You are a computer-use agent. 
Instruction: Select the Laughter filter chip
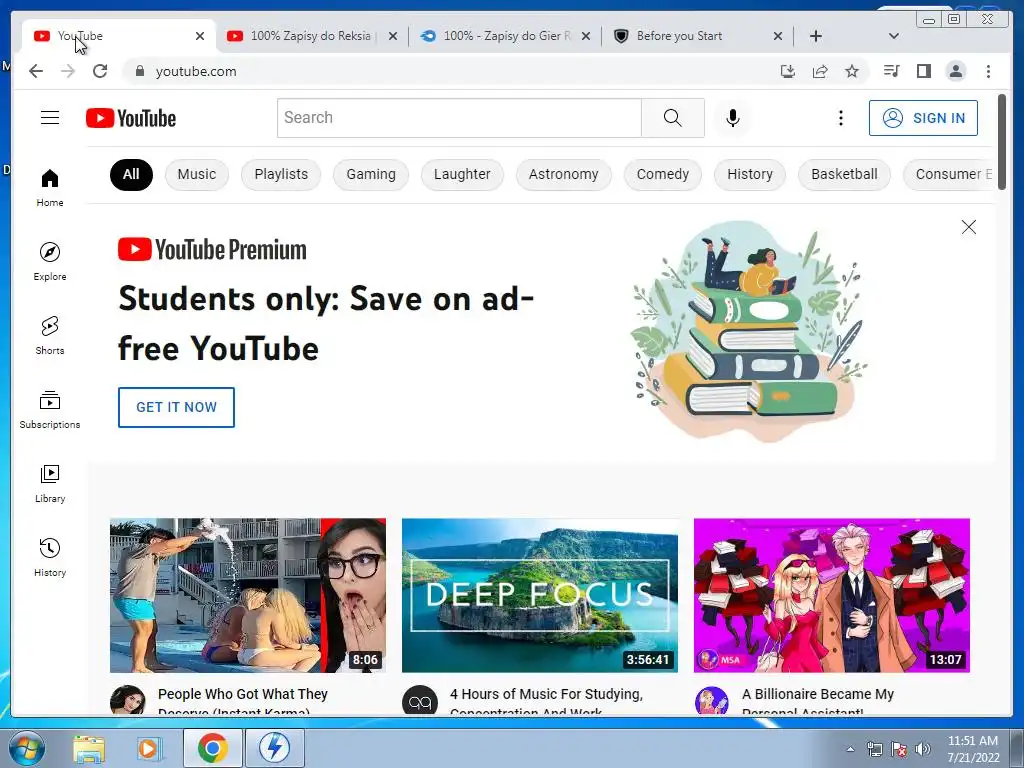pyautogui.click(x=462, y=174)
